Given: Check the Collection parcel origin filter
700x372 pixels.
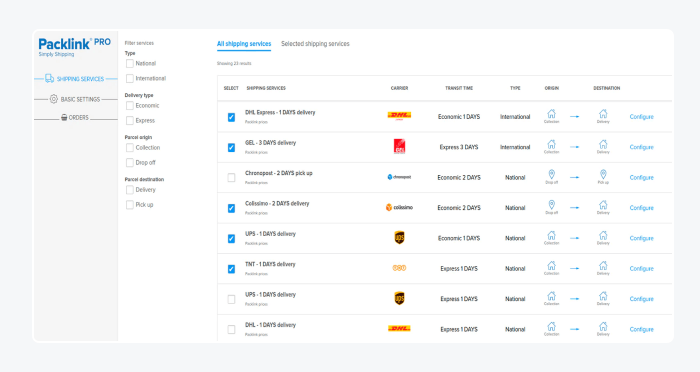Looking at the screenshot, I should (130, 148).
